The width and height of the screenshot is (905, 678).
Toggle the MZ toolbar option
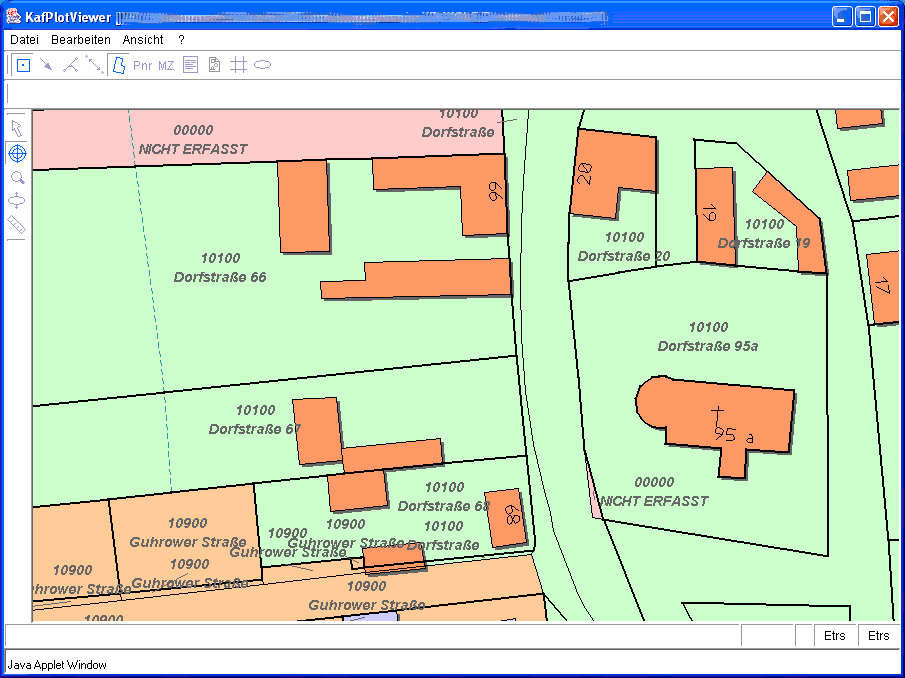(x=166, y=66)
